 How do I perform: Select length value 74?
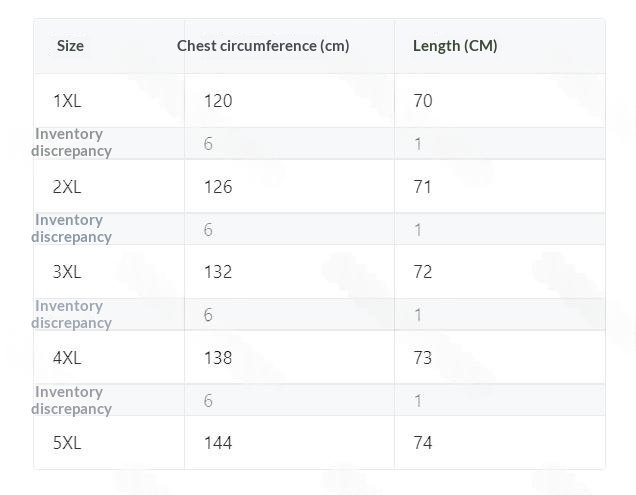423,442
